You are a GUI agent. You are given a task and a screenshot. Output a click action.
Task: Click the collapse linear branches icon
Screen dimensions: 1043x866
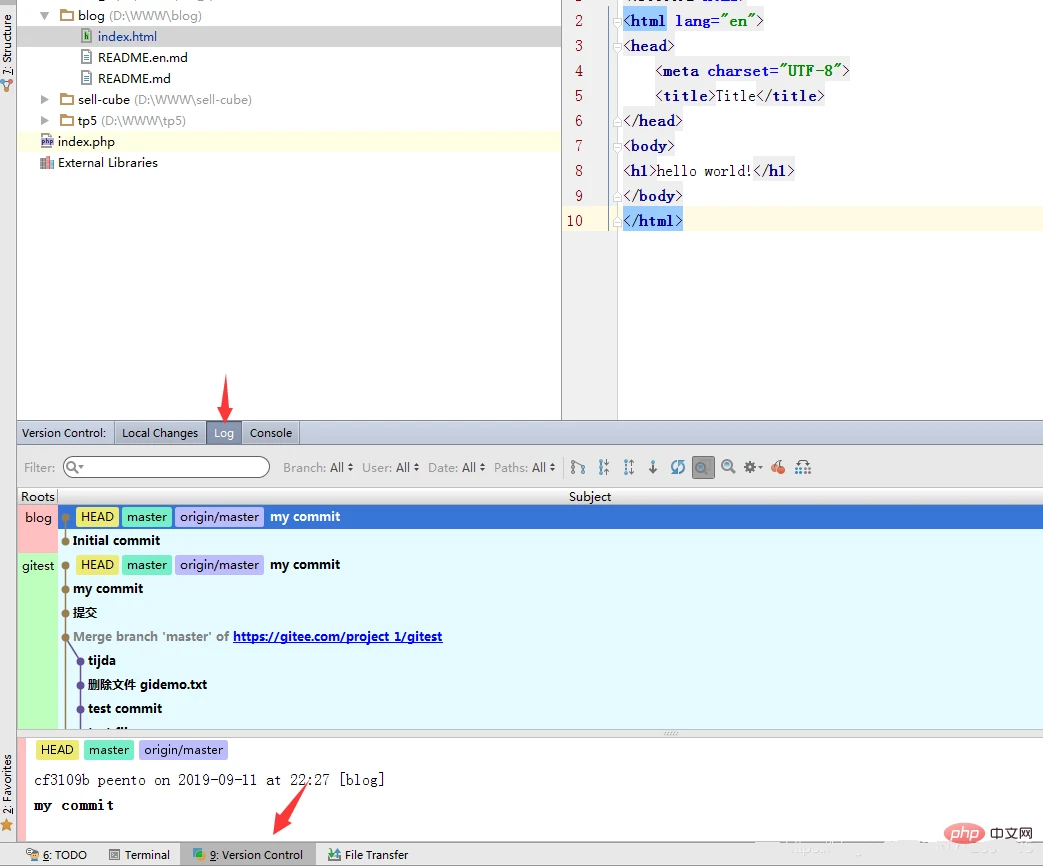pyautogui.click(x=604, y=467)
